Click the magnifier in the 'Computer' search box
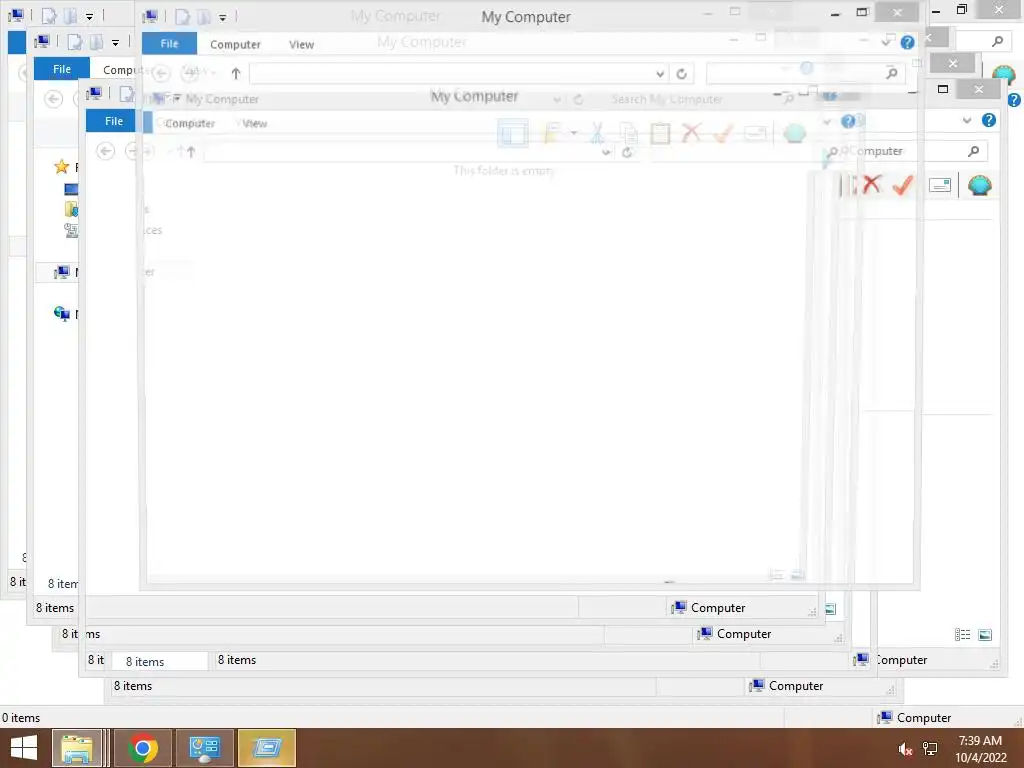 973,151
